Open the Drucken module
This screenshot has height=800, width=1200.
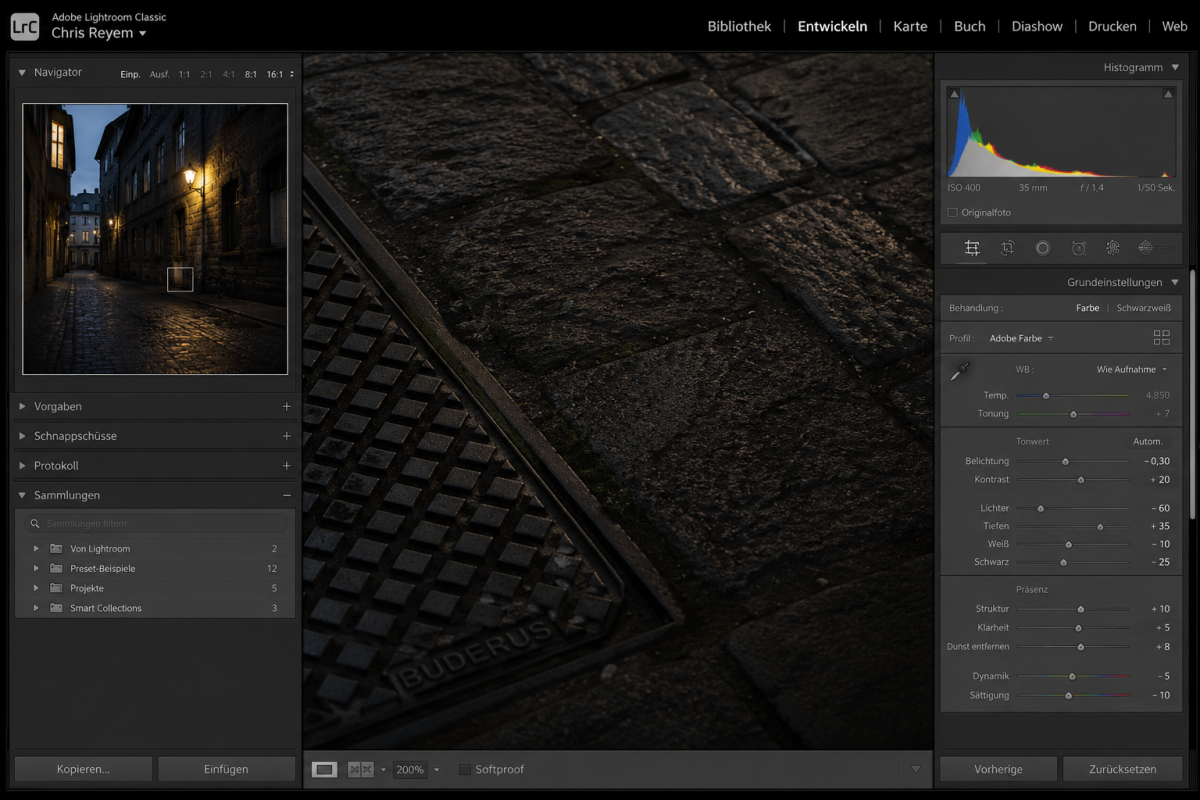pyautogui.click(x=1112, y=26)
